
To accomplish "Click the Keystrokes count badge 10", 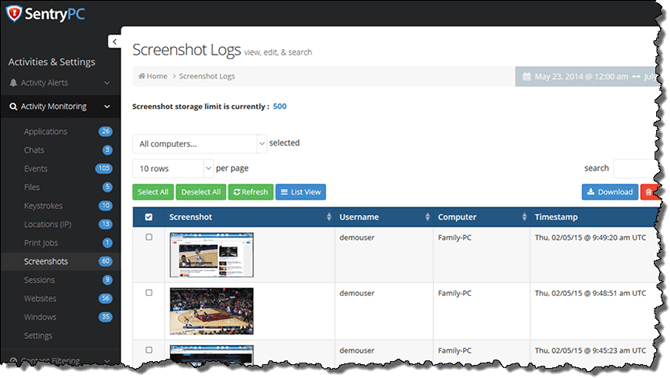I will [106, 205].
